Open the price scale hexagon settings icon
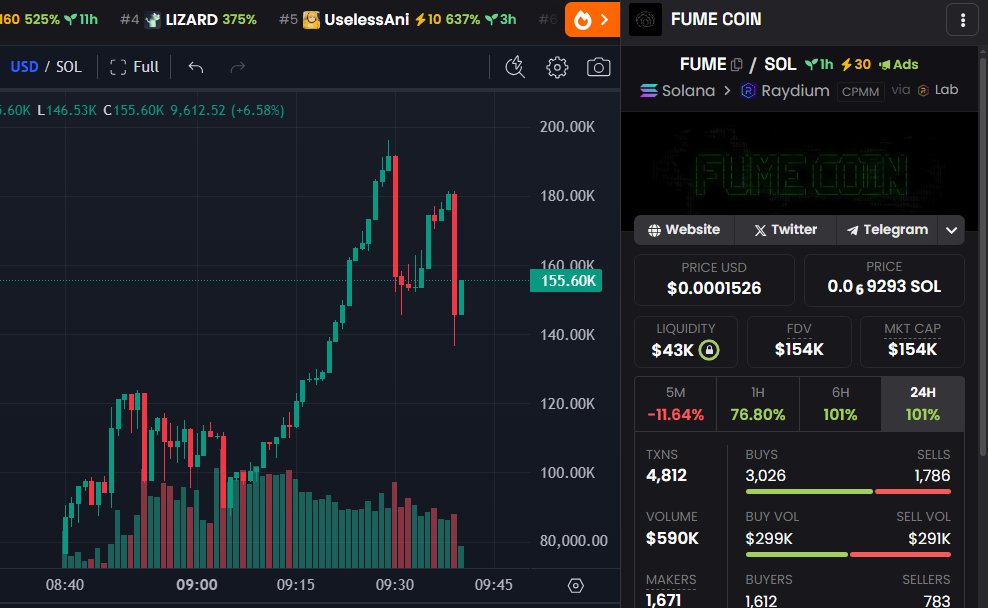988x608 pixels. point(575,586)
